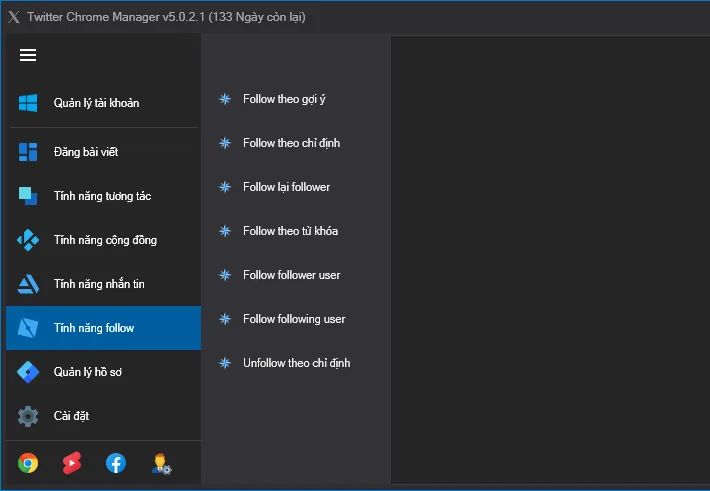The width and height of the screenshot is (710, 491).
Task: Select the gear icon beside Cài đặt
Action: [28, 416]
